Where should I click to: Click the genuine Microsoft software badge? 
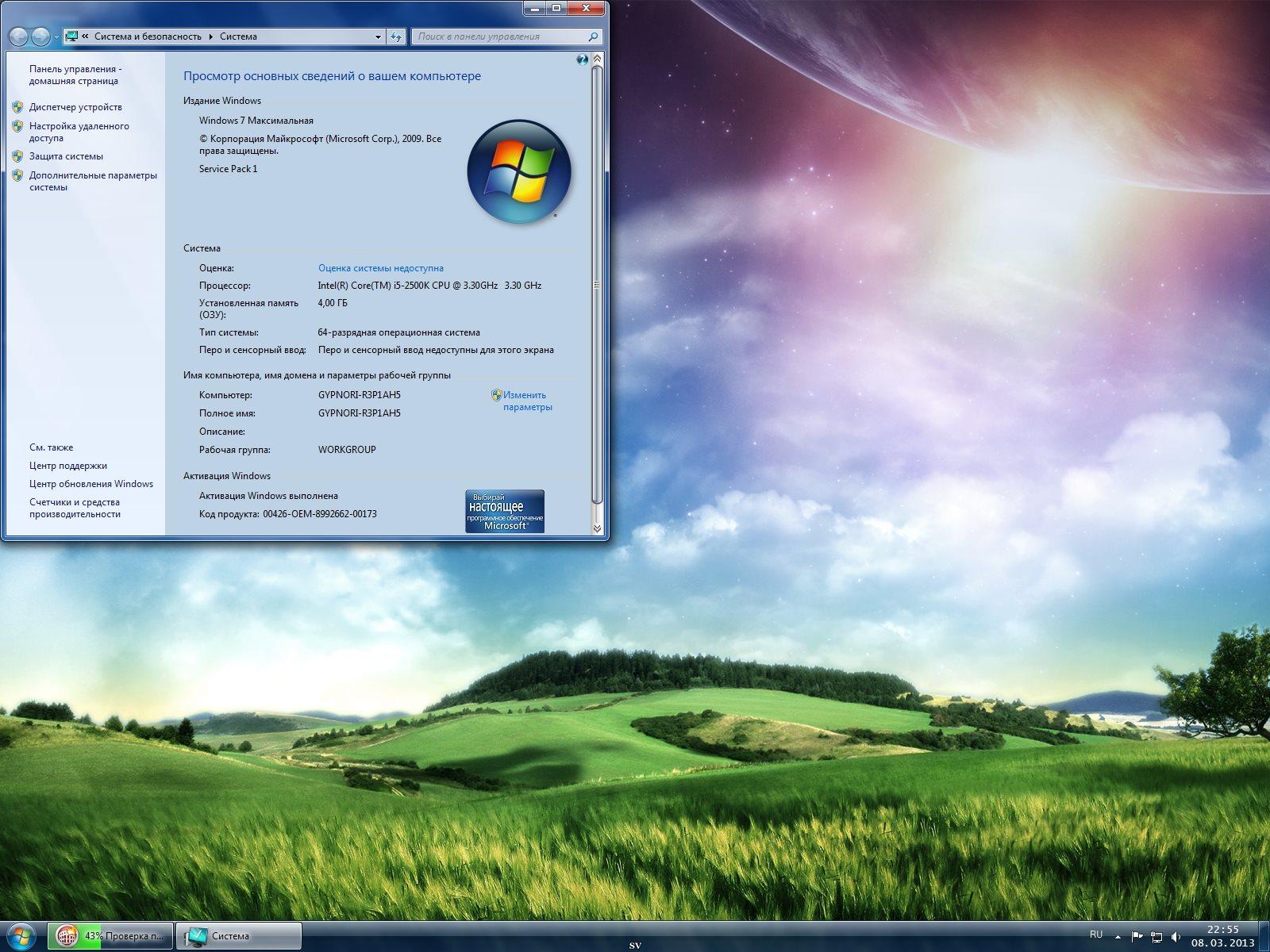pos(505,511)
